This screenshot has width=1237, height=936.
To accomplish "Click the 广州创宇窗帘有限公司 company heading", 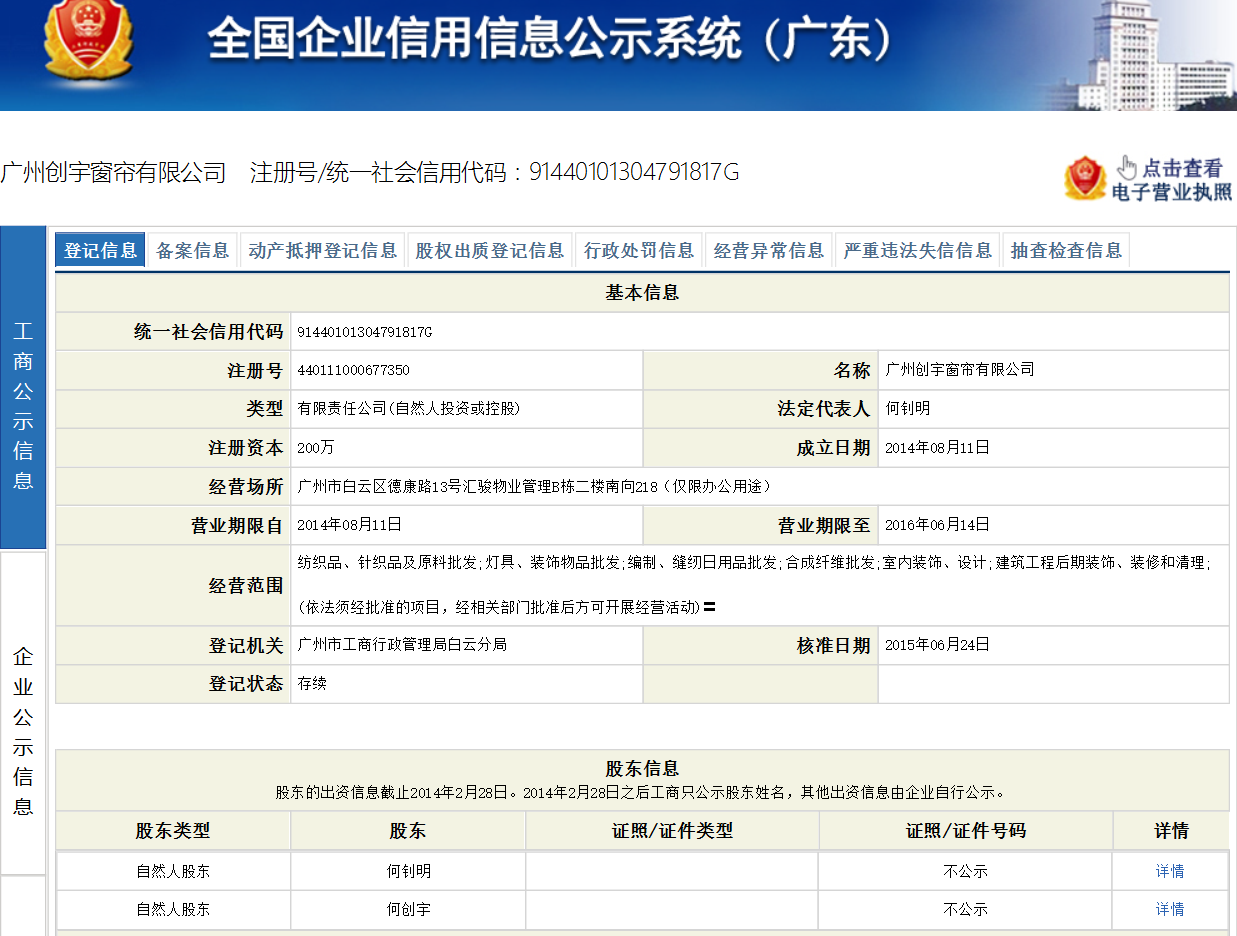I will click(x=113, y=172).
